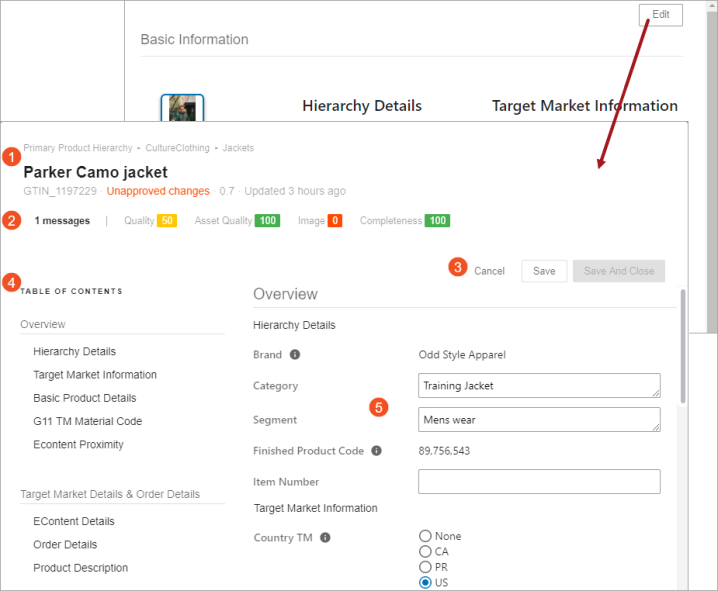This screenshot has width=718, height=591.
Task: Choose the PR country option
Action: point(425,567)
